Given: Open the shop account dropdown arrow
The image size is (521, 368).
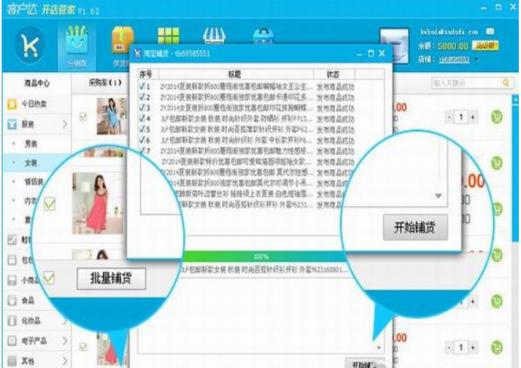Looking at the screenshot, I should (x=477, y=60).
